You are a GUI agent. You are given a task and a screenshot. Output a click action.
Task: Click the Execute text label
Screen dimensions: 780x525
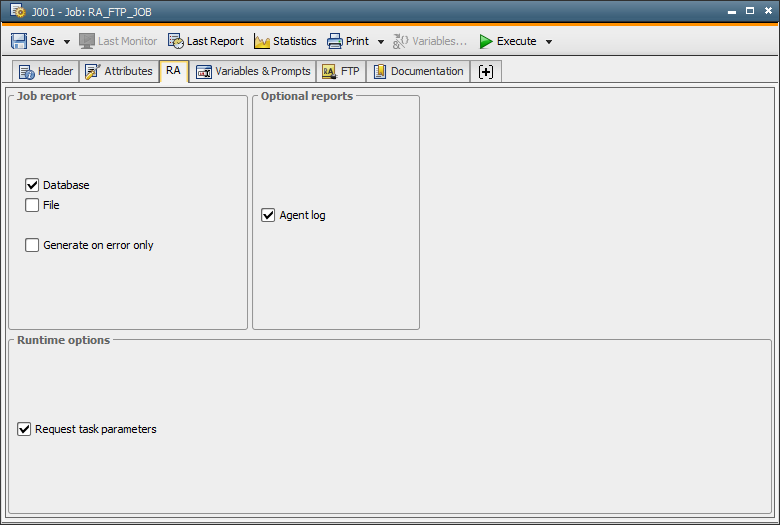tap(516, 41)
